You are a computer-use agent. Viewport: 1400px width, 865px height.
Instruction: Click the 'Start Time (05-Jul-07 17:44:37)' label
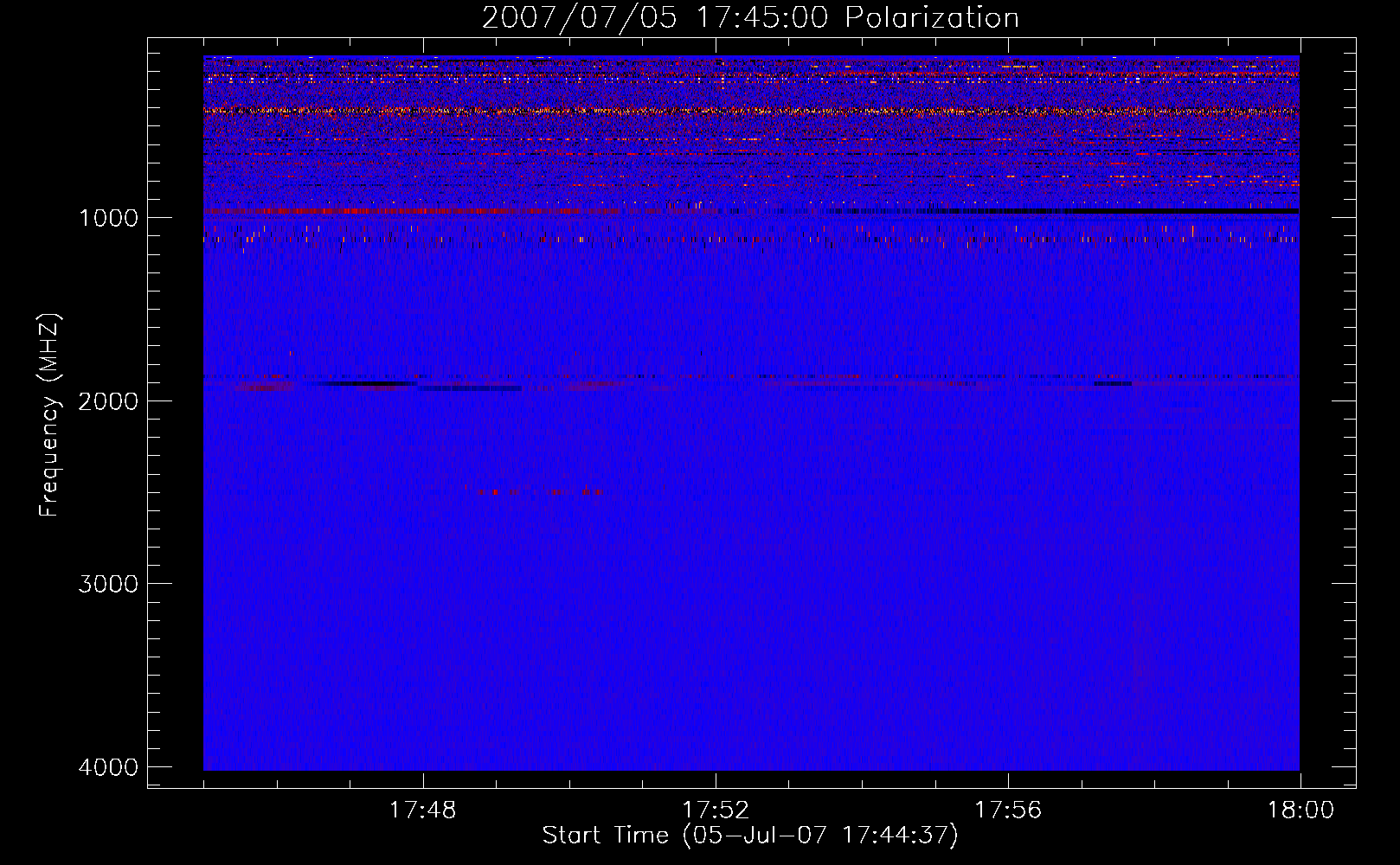click(x=750, y=836)
